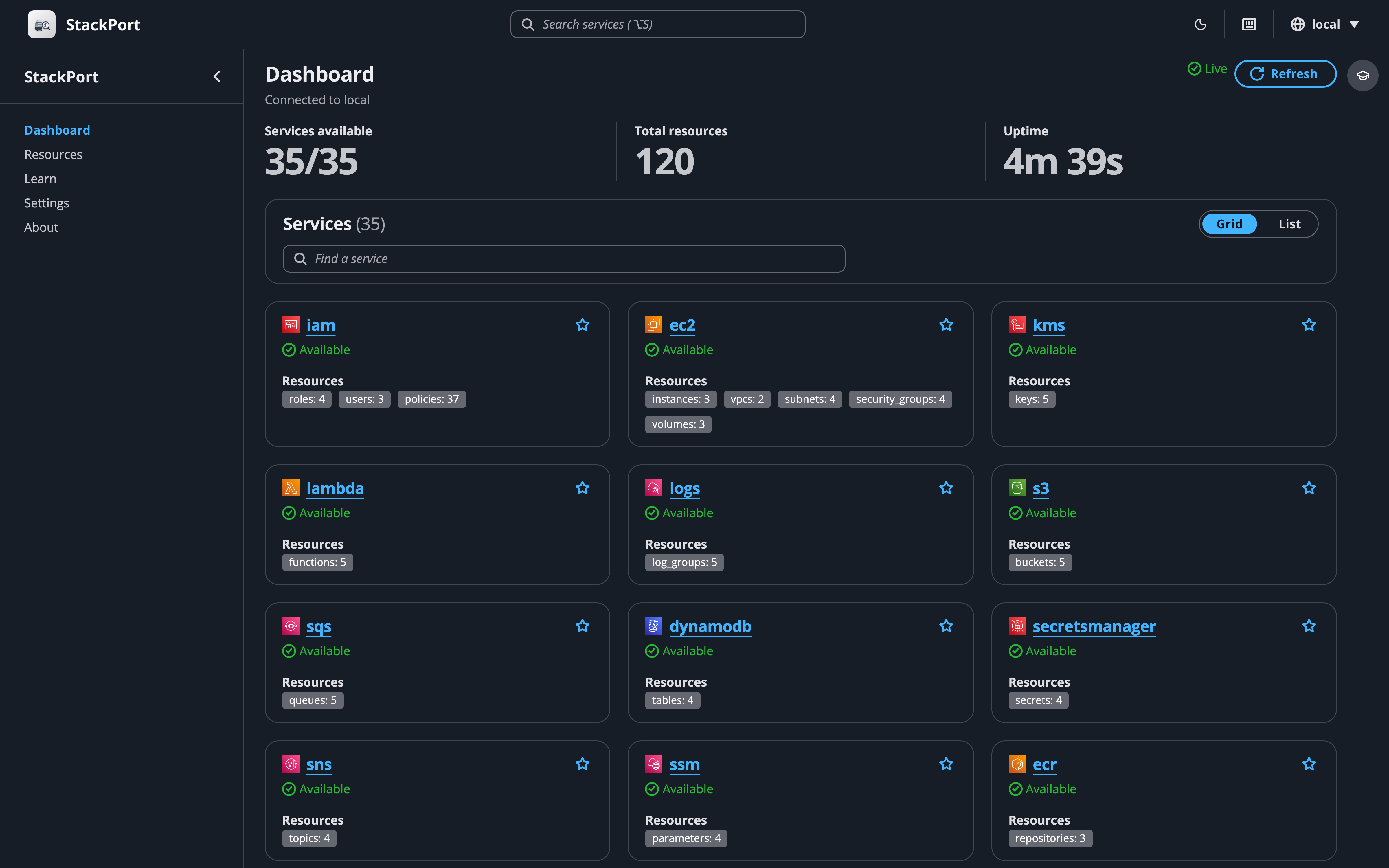
Task: Switch services view to List
Action: pos(1289,224)
